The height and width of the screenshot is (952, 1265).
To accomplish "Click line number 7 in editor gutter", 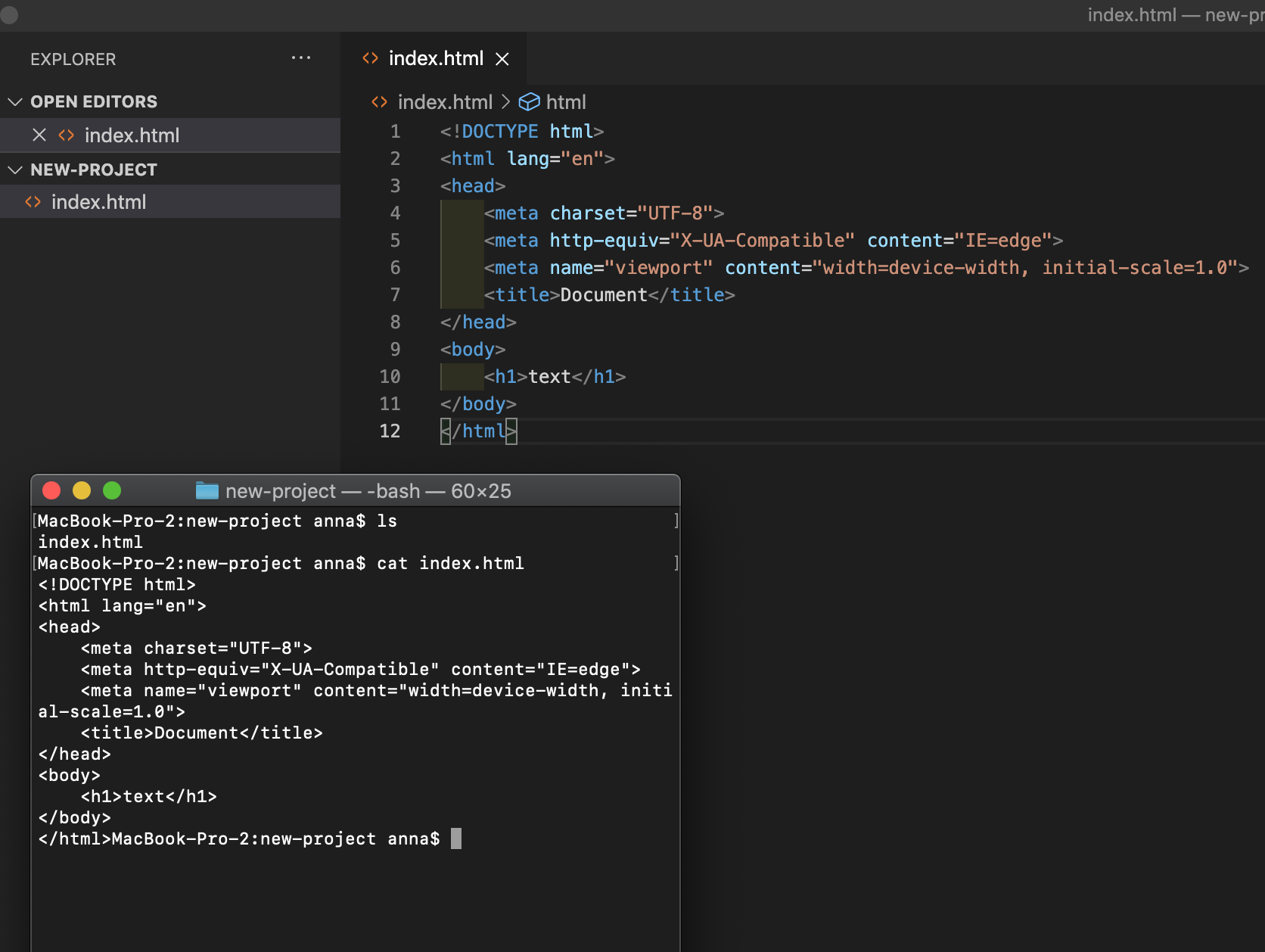I will 395,295.
